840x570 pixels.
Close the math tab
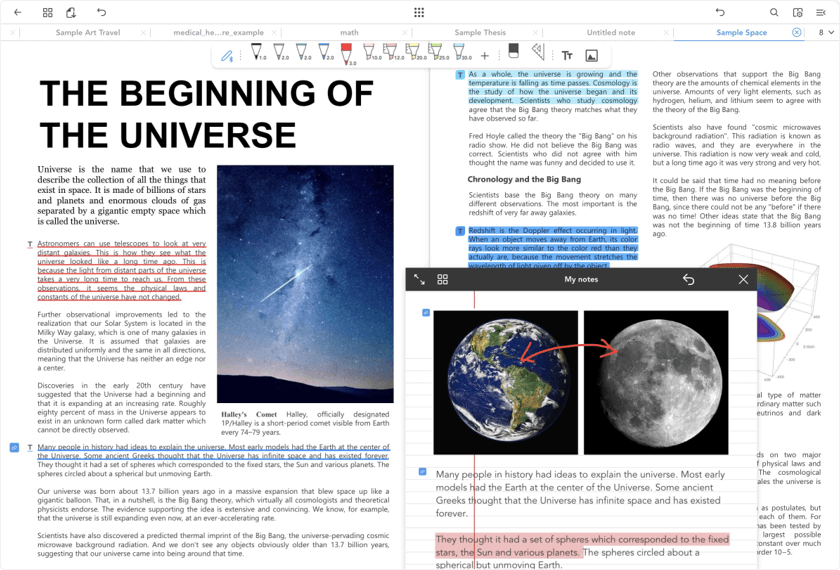[404, 33]
